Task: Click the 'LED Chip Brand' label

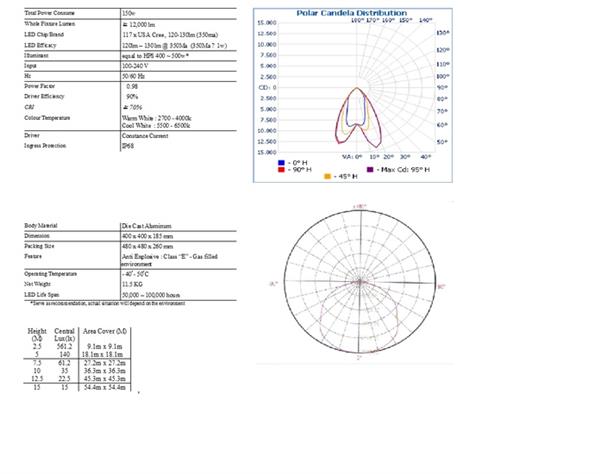Action: (44, 34)
